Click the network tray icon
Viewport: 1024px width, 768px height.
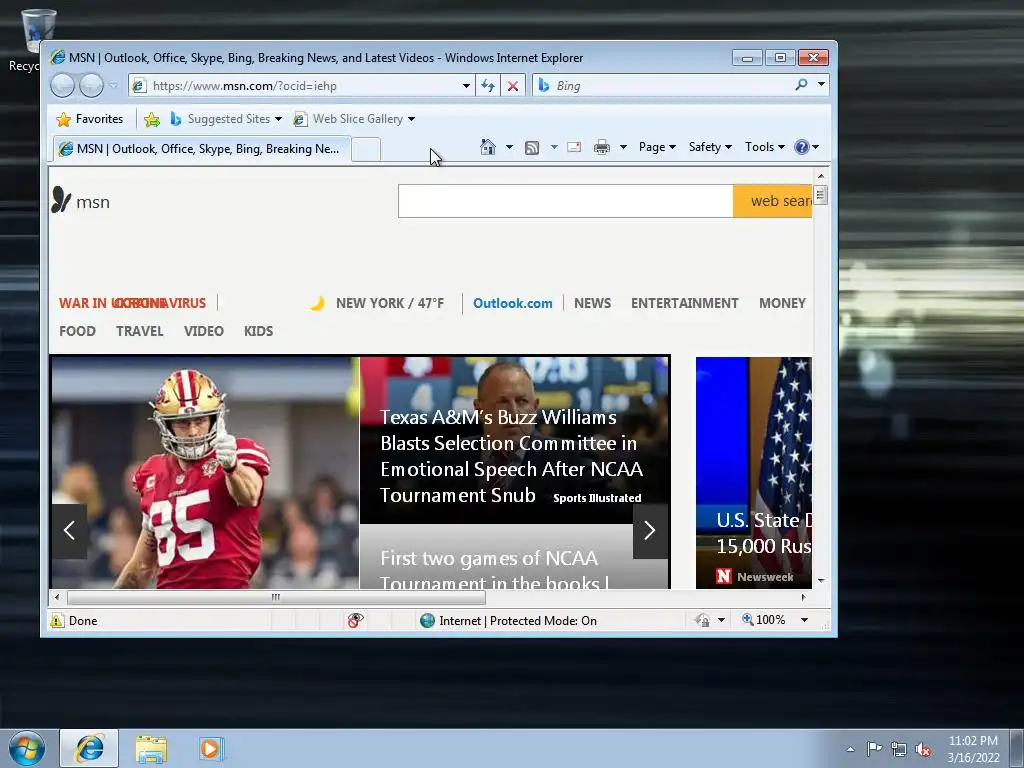click(899, 749)
